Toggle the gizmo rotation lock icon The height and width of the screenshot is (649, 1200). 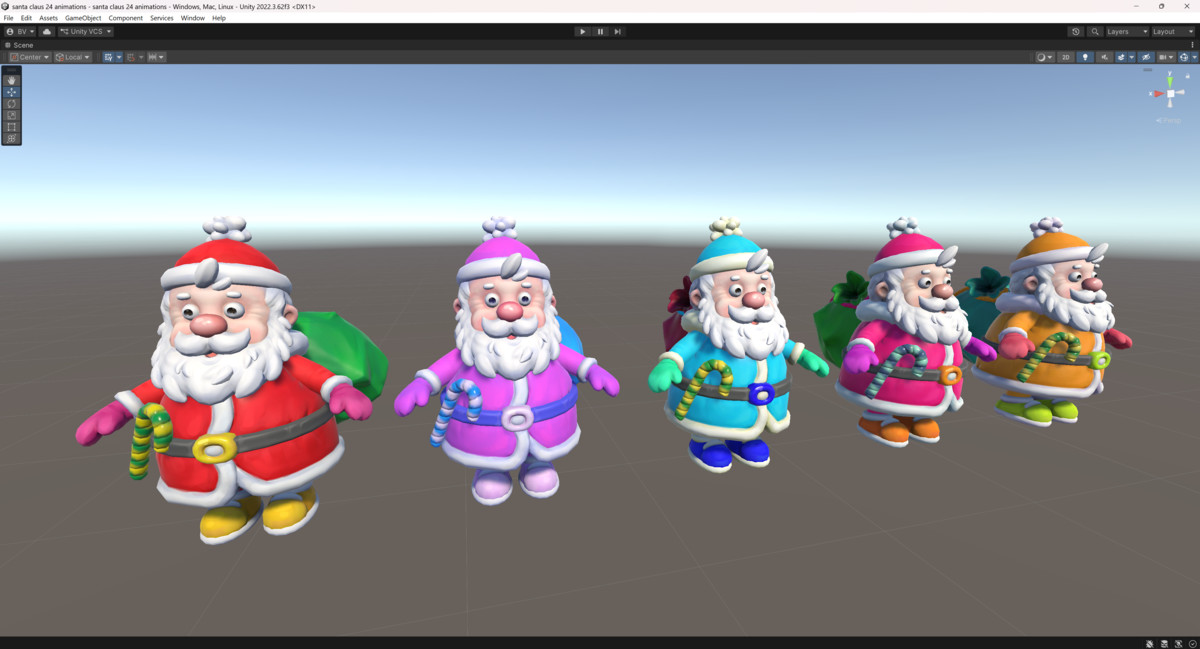tap(1187, 76)
